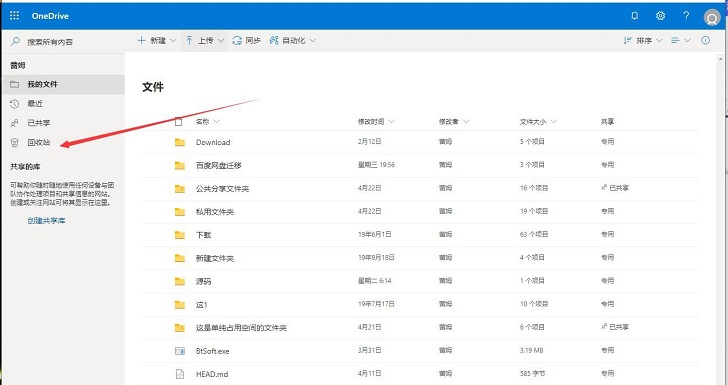Open the 排序 sort dropdown

[643, 40]
